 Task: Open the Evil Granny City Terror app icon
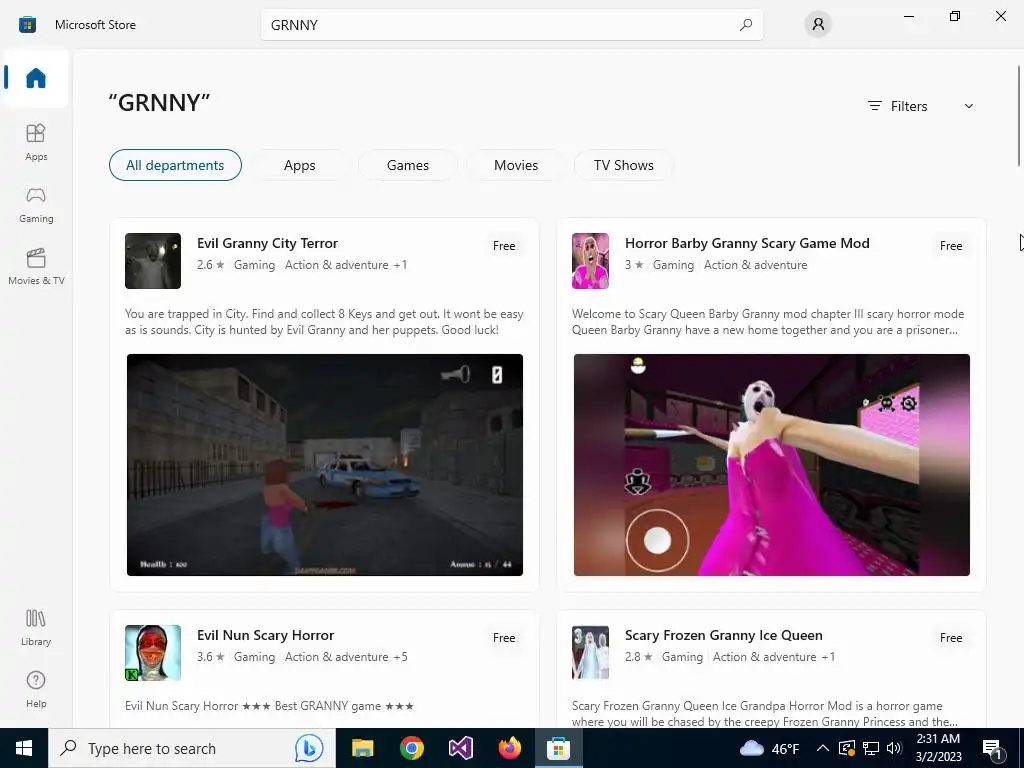[x=153, y=261]
